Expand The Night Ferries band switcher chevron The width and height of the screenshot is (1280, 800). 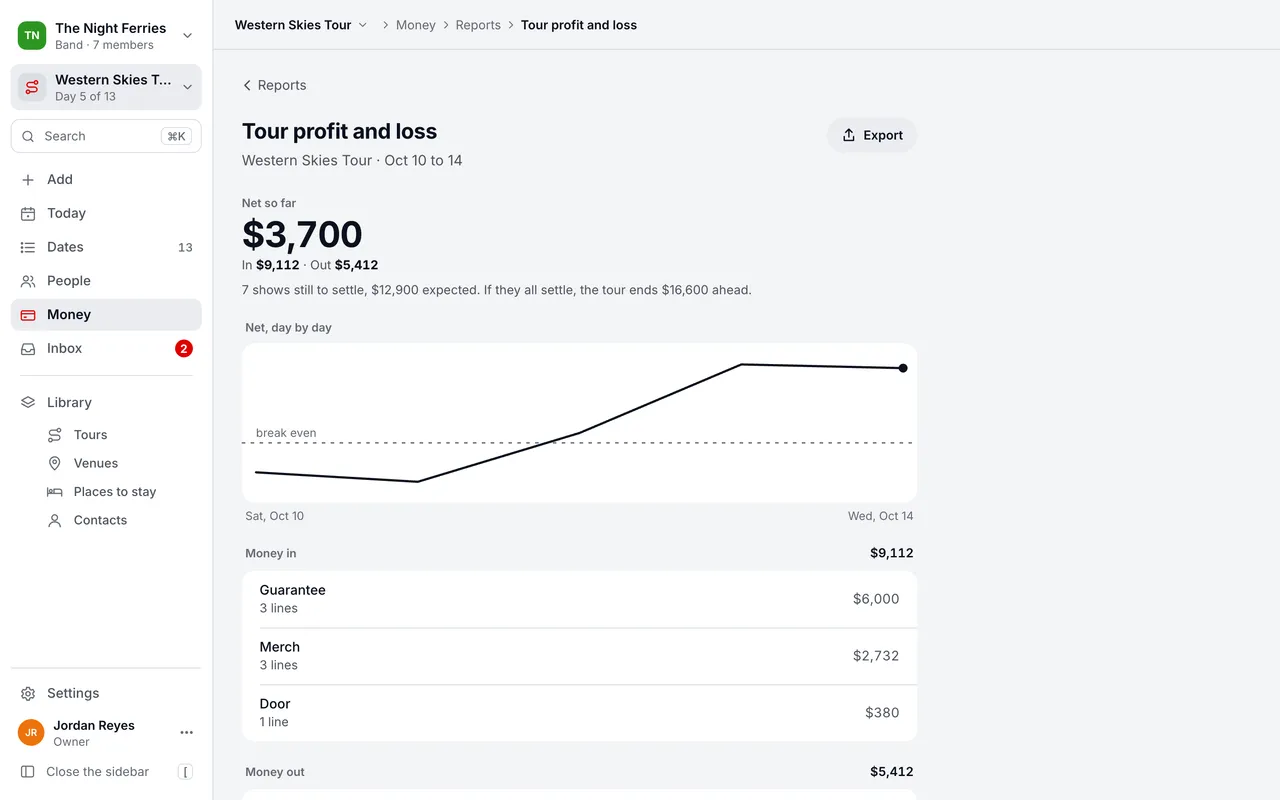pyautogui.click(x=187, y=36)
